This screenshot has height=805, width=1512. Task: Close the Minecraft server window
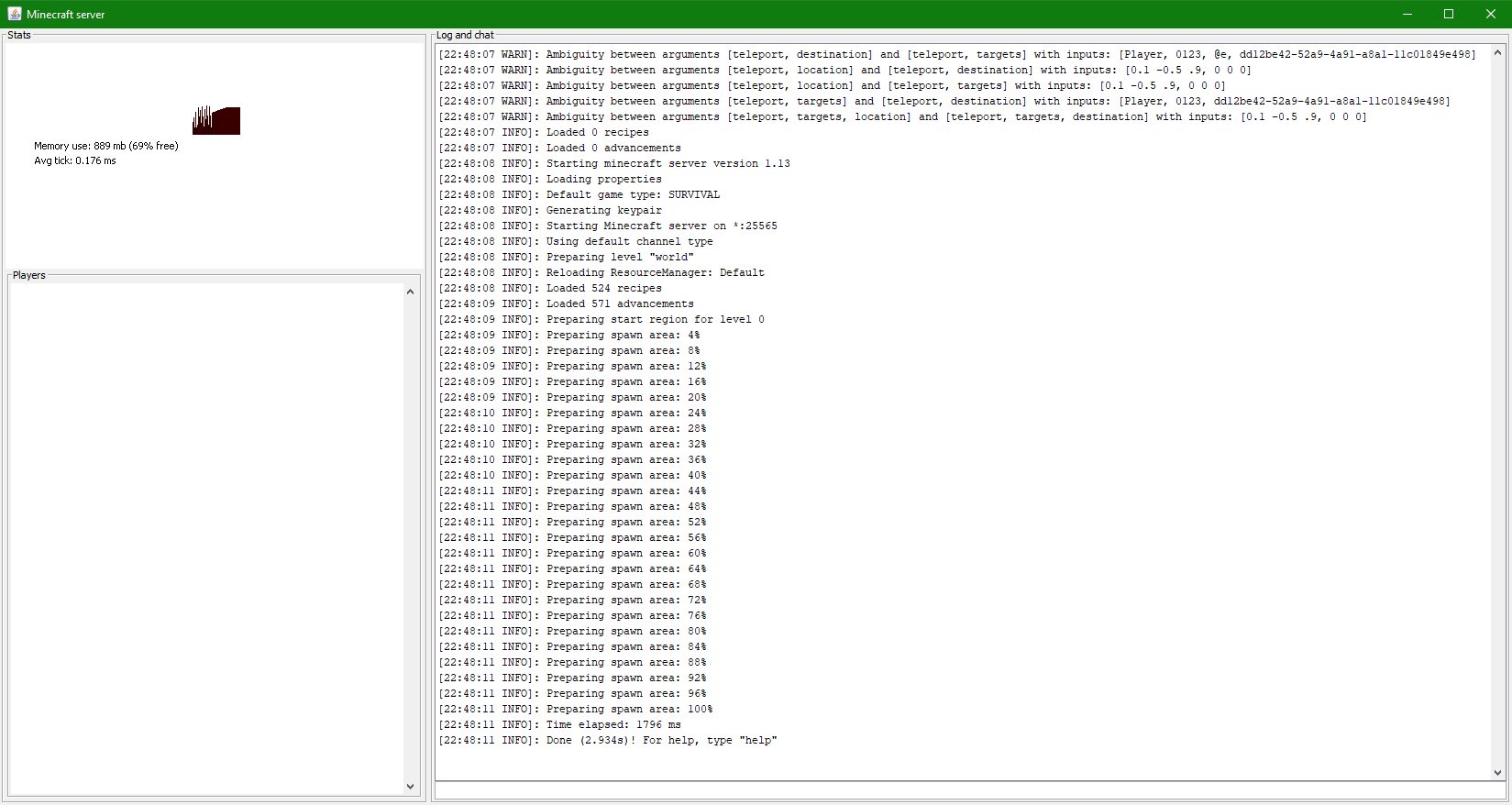pos(1491,14)
